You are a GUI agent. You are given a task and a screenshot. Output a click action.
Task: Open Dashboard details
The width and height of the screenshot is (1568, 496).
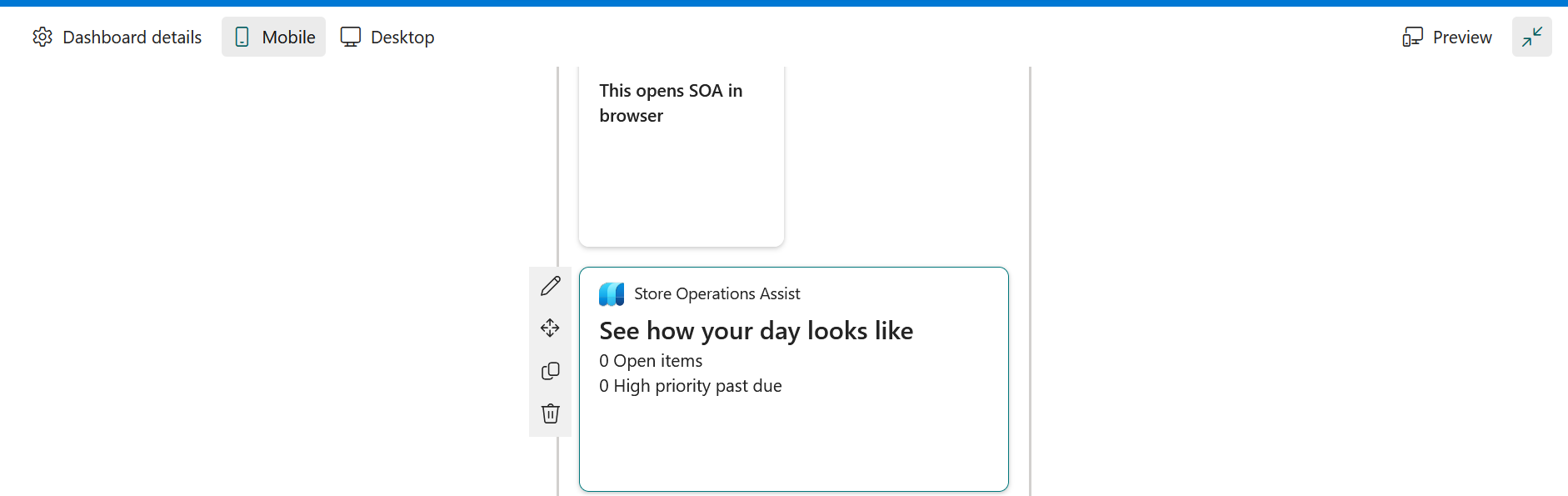117,37
